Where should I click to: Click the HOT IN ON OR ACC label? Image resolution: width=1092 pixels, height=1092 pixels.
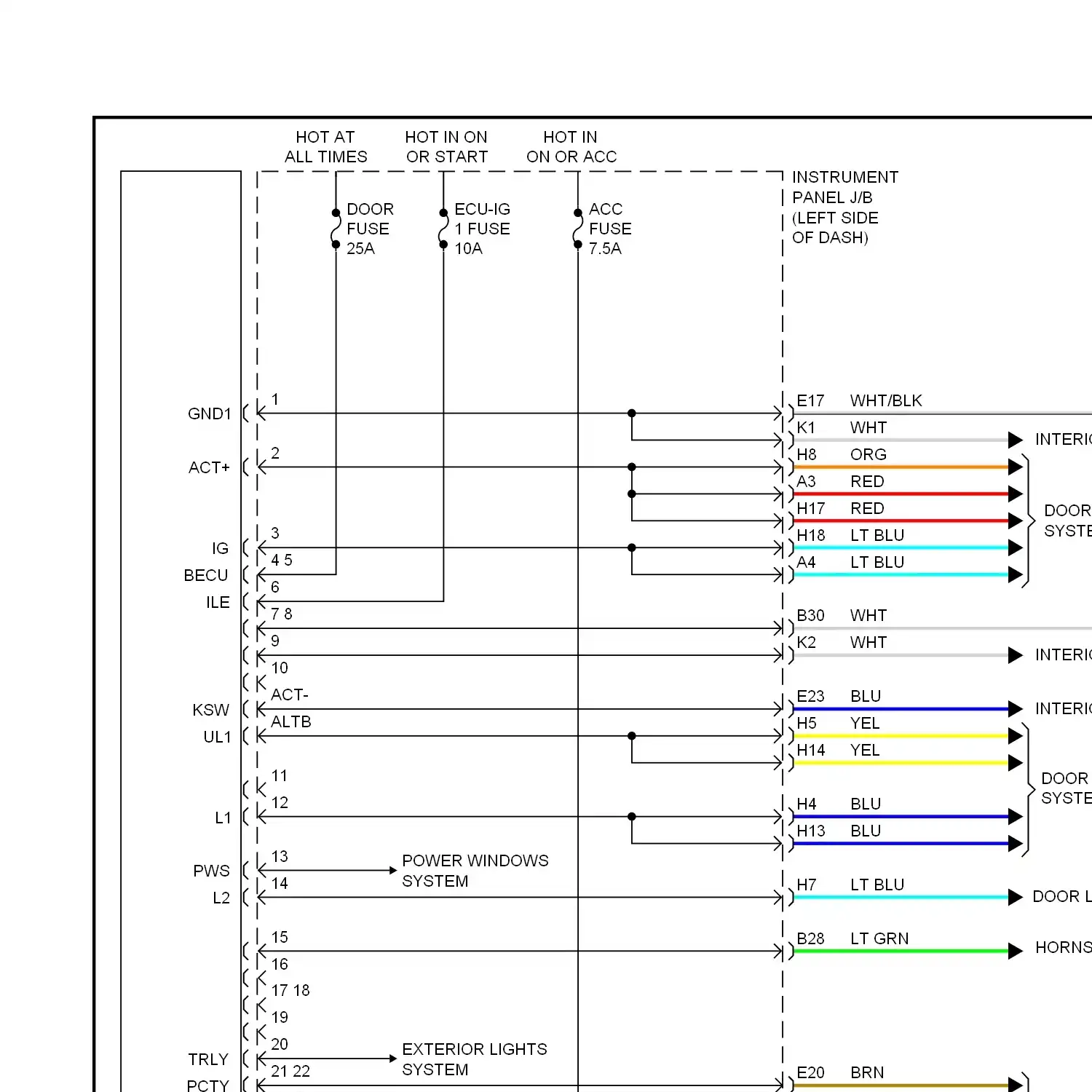[x=571, y=147]
